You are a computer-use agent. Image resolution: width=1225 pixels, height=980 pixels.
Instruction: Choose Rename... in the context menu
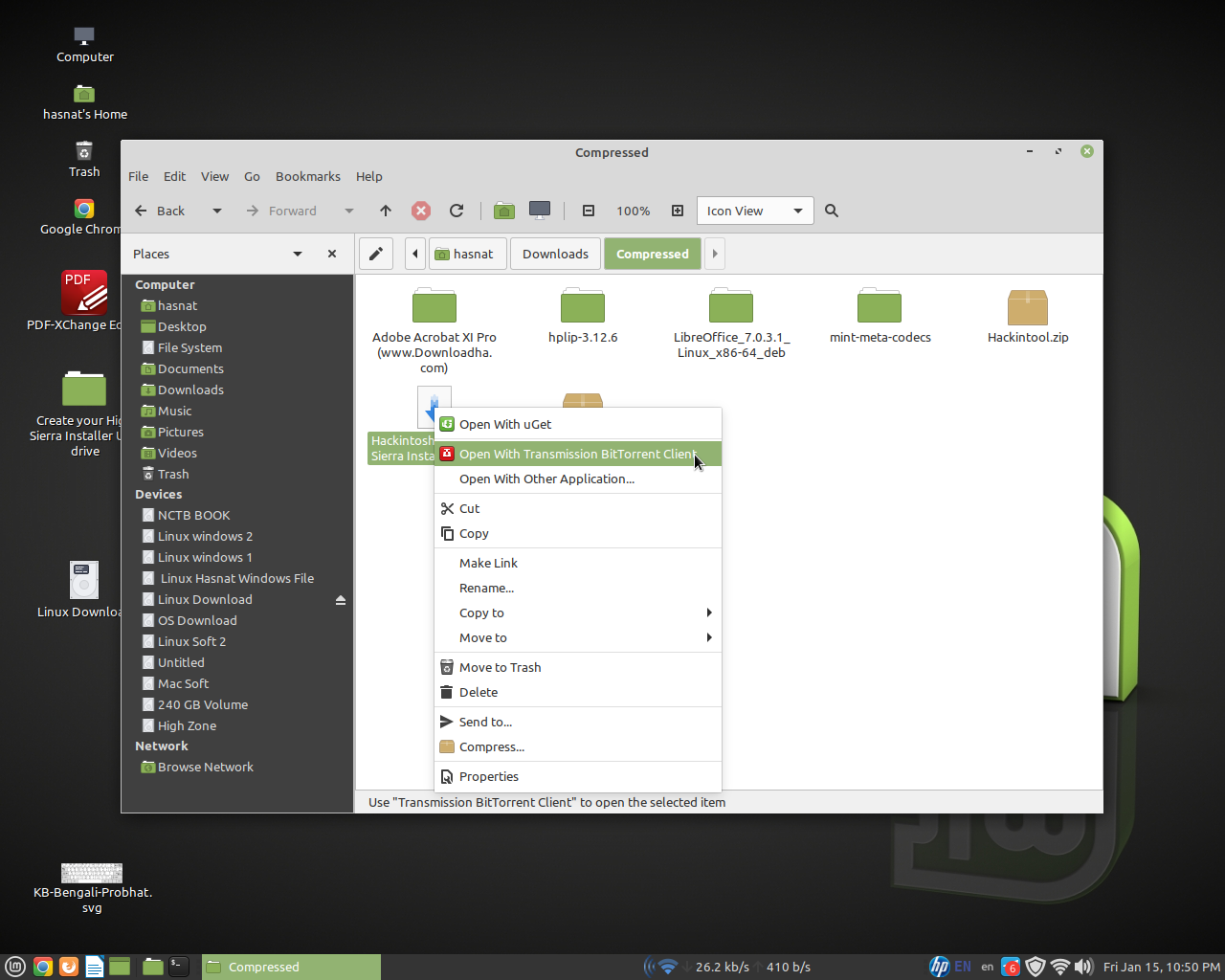click(578, 588)
